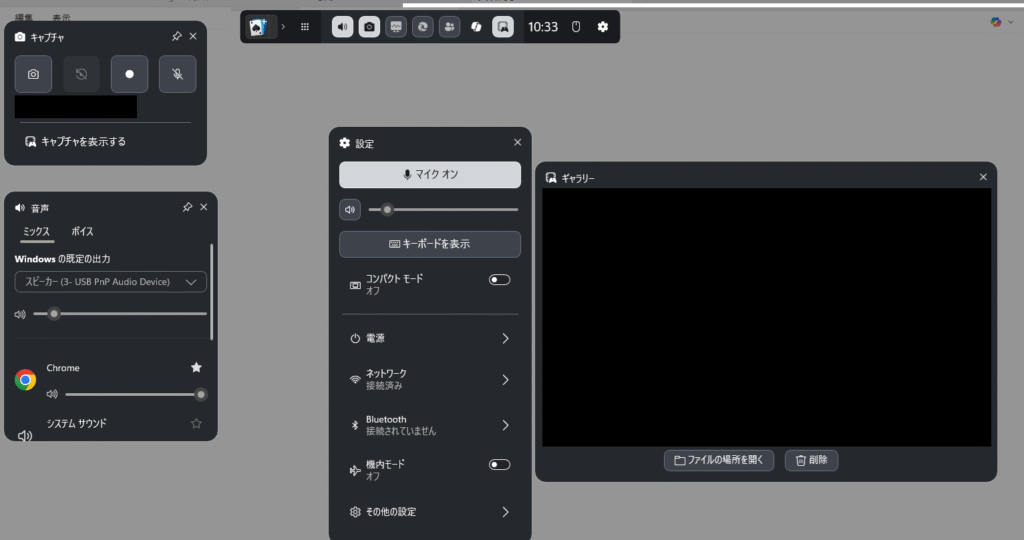The width and height of the screenshot is (1024, 540).
Task: Click the キーボードを表示 button
Action: (429, 244)
